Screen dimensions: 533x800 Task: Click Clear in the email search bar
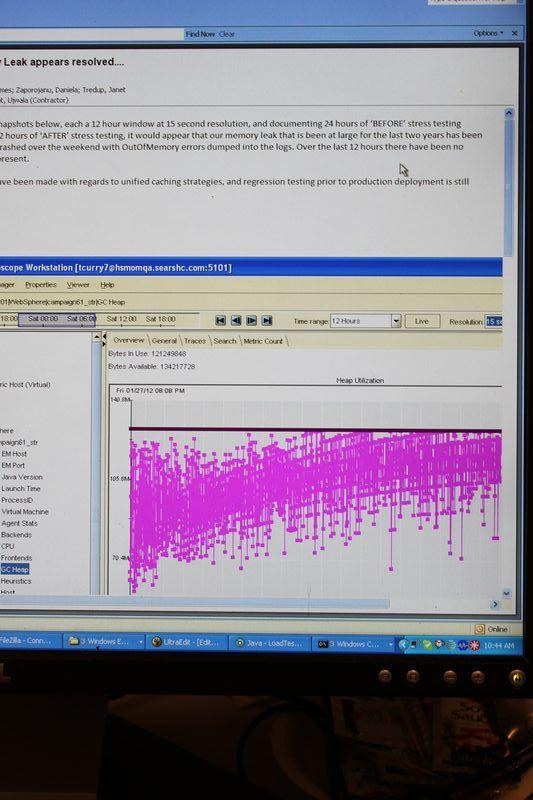[227, 34]
